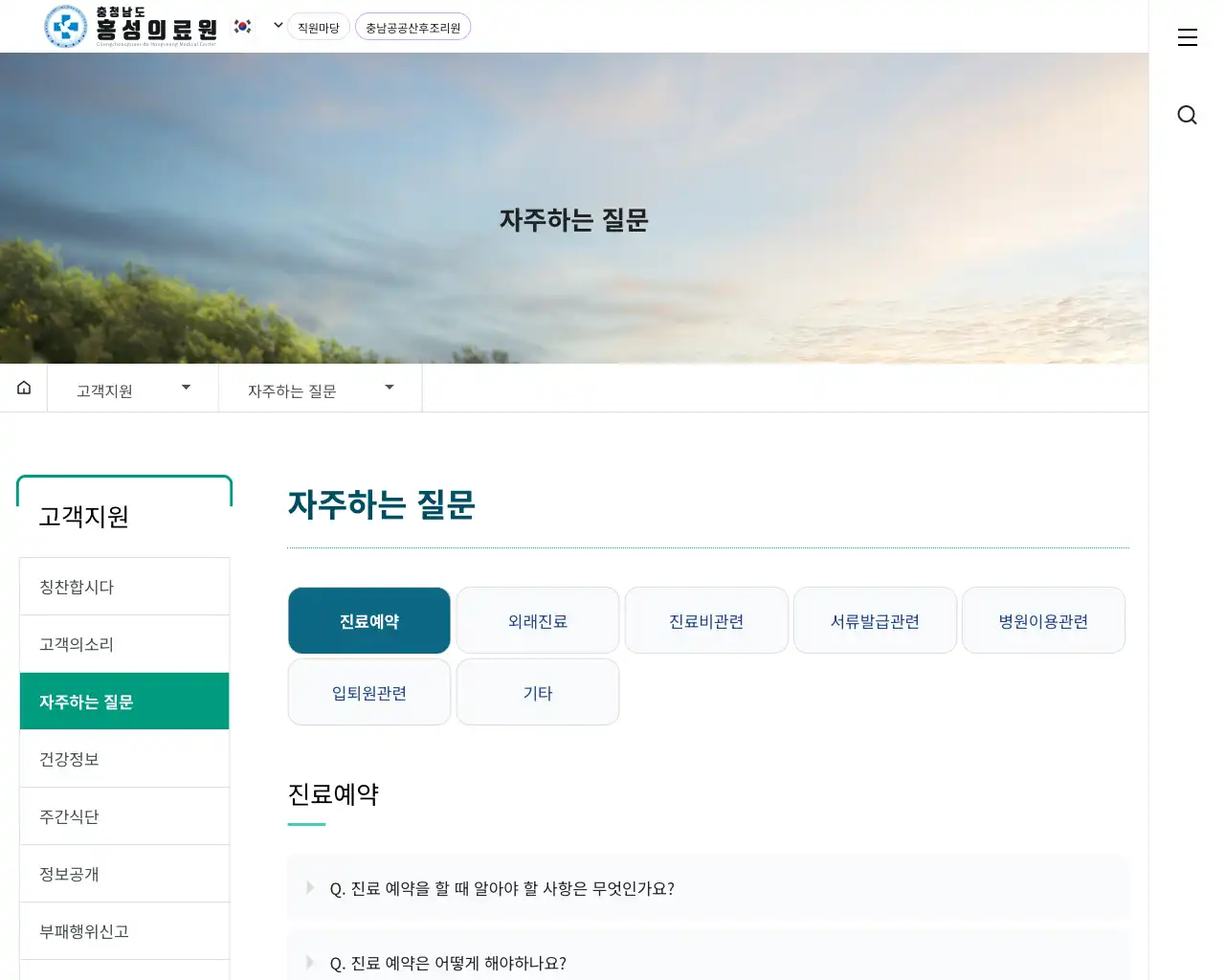The width and height of the screenshot is (1225, 980).
Task: Select the 입퇴원관련 tab
Action: 369,693
